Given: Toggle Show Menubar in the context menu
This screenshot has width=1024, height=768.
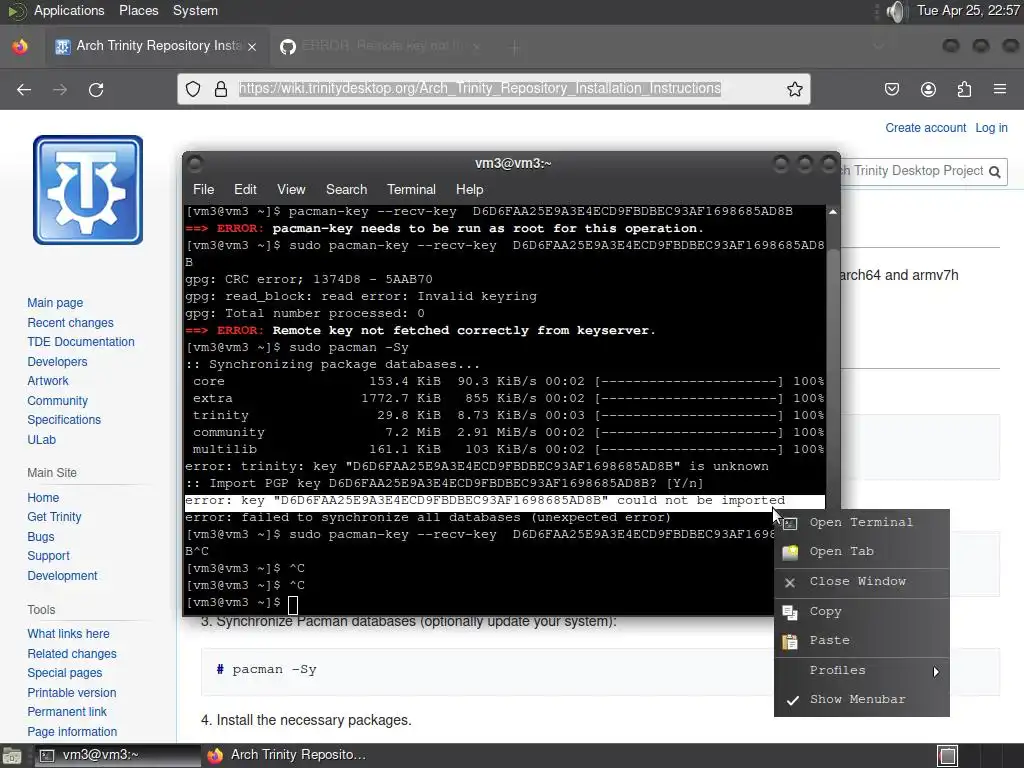Looking at the screenshot, I should (861, 699).
